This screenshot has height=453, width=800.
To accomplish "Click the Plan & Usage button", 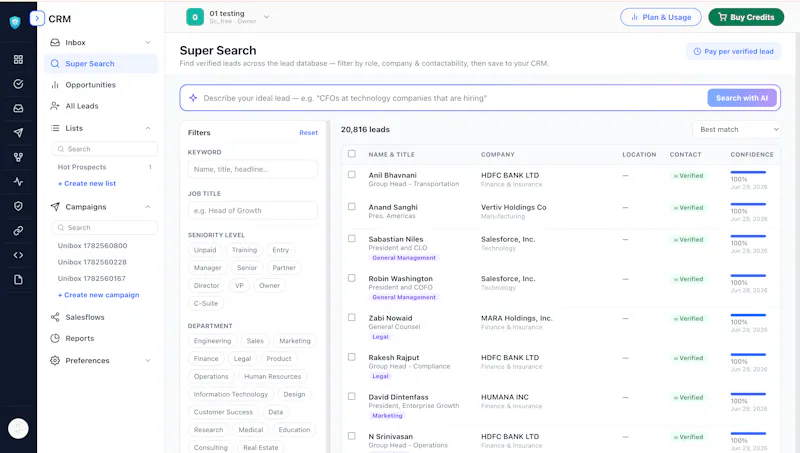I will 661,17.
